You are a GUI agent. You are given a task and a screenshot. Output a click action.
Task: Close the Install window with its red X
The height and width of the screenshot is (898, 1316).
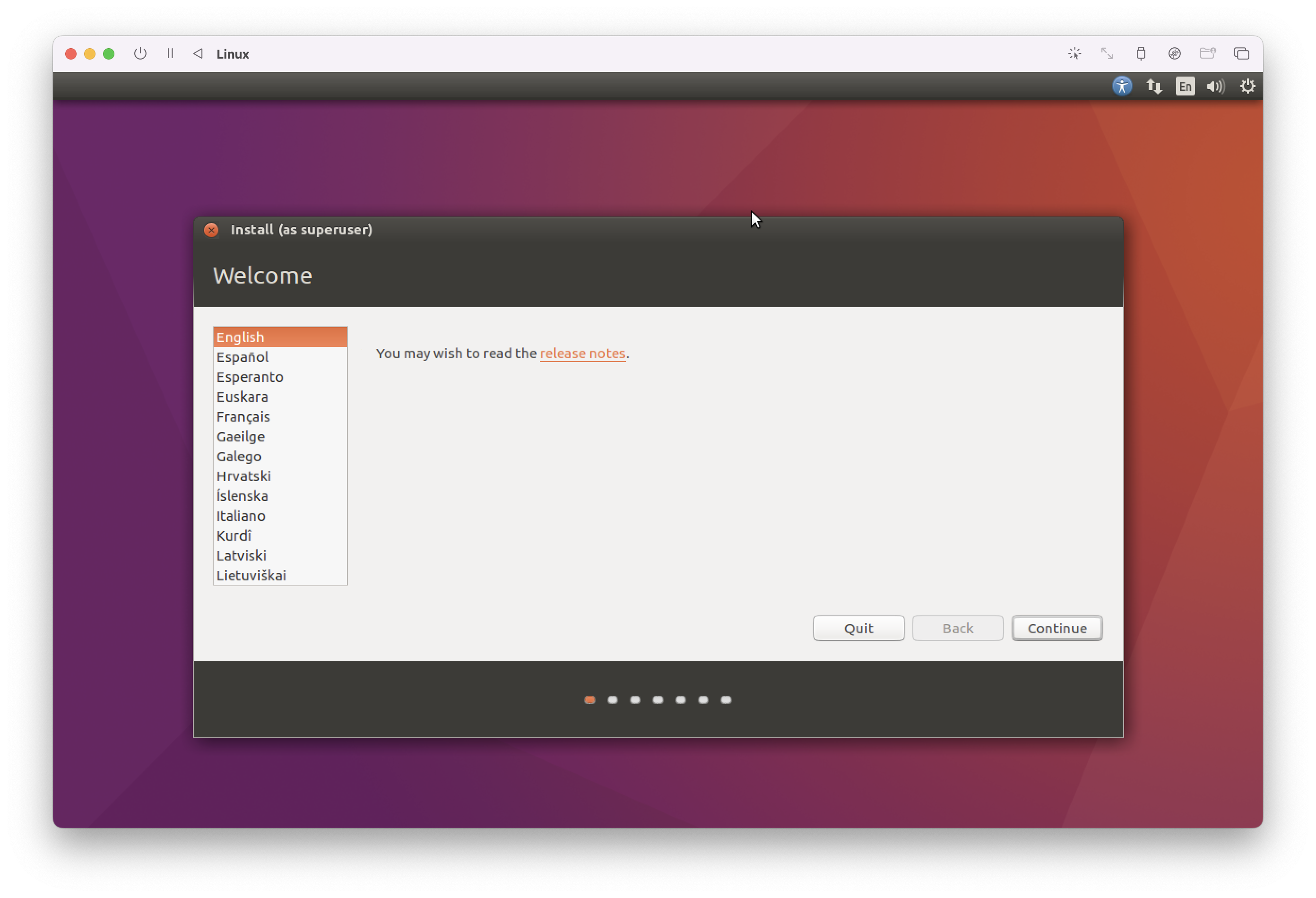pyautogui.click(x=211, y=230)
